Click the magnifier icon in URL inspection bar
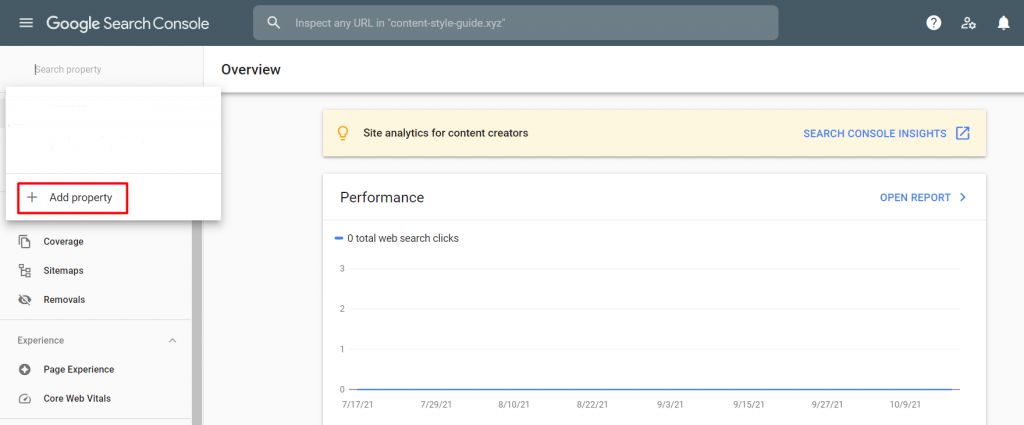This screenshot has width=1024, height=425. click(x=273, y=22)
